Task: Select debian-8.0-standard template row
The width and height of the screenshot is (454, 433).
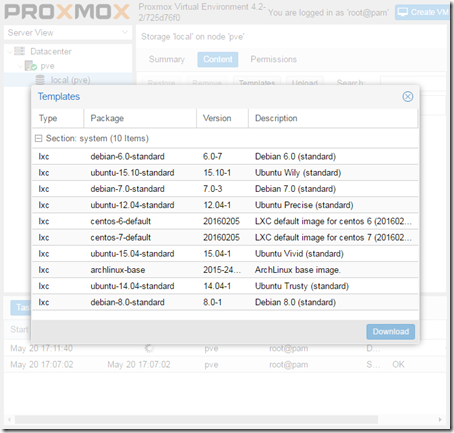Action: pyautogui.click(x=225, y=302)
